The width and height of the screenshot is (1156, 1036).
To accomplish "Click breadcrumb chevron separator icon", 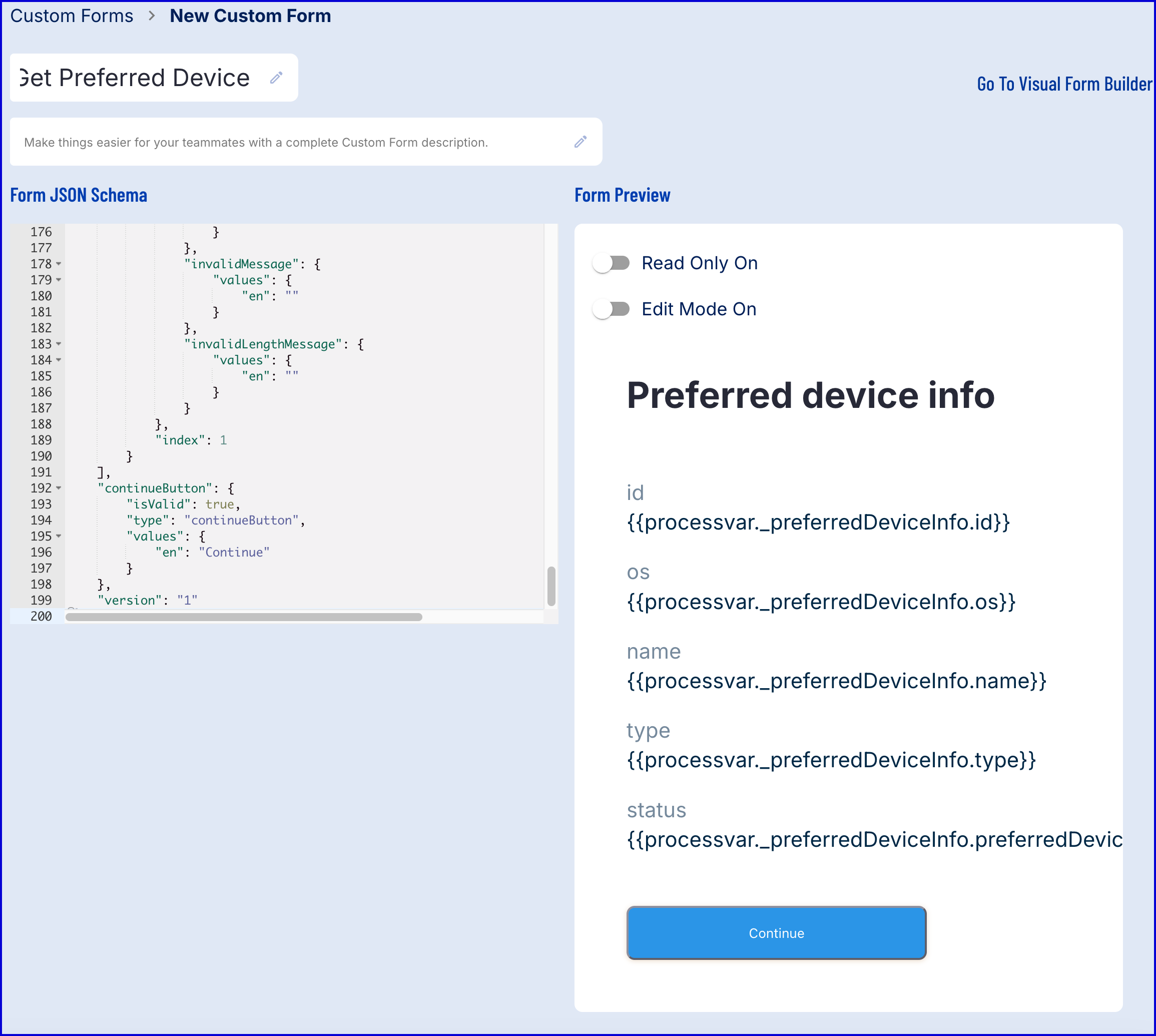I will (x=152, y=16).
